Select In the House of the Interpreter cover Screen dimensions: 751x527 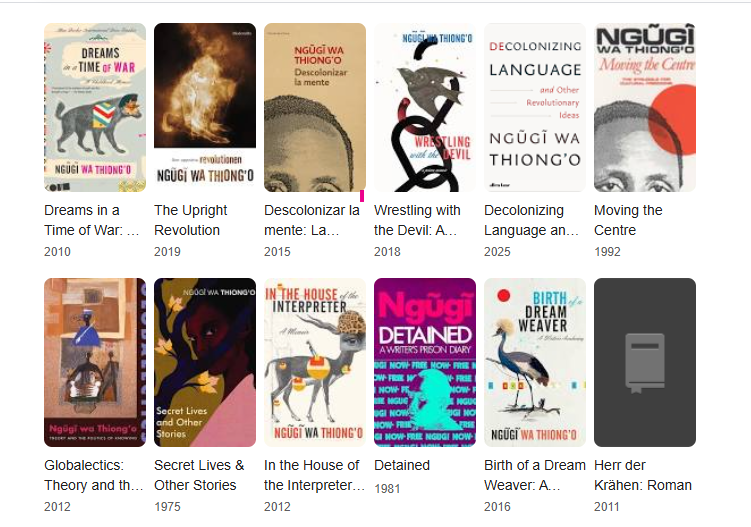pos(315,362)
